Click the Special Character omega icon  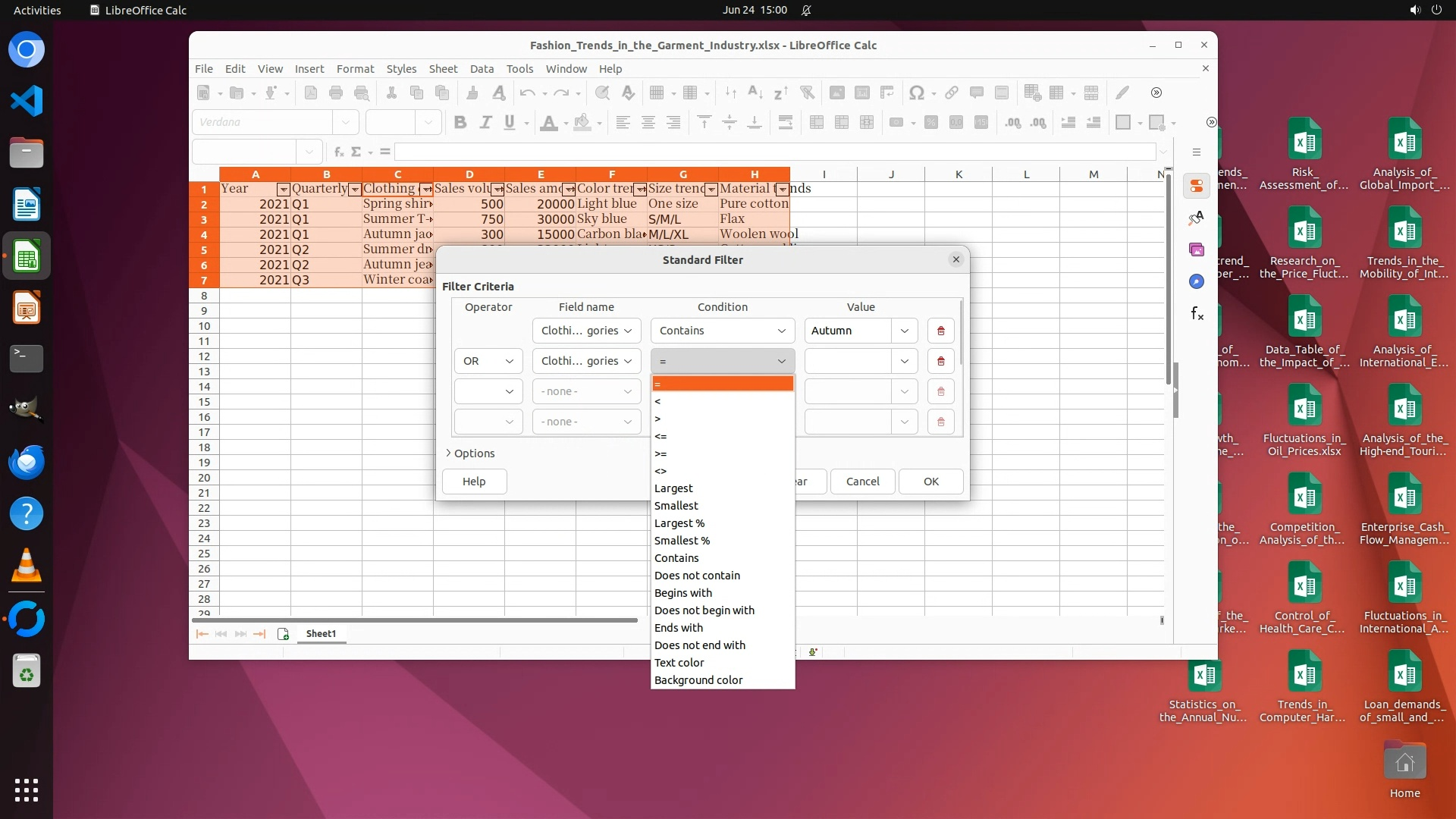916,93
